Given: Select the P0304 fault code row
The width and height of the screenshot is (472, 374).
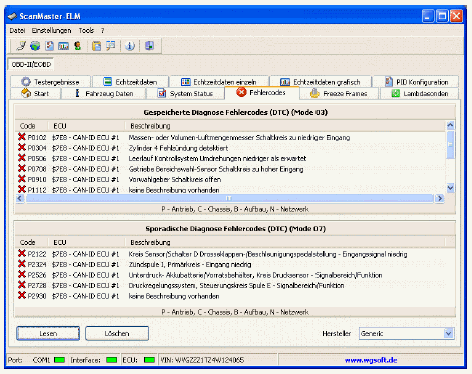Looking at the screenshot, I should (230, 148).
